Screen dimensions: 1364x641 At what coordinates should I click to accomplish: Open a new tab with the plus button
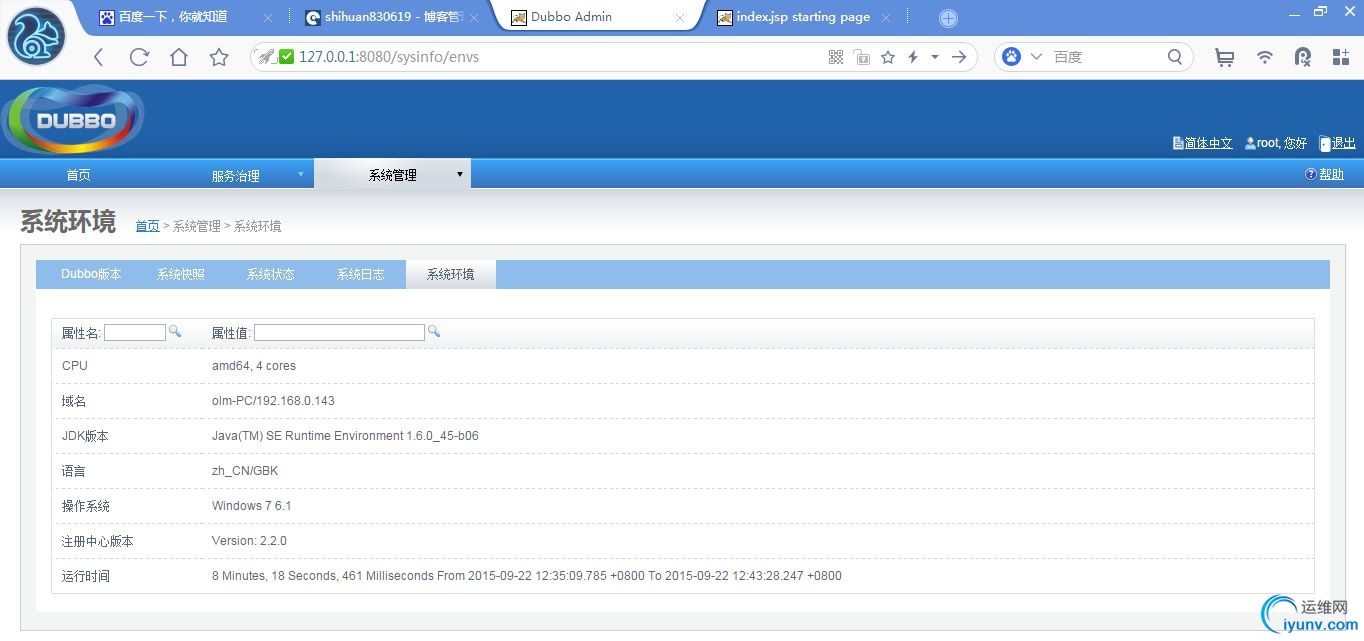tap(948, 18)
